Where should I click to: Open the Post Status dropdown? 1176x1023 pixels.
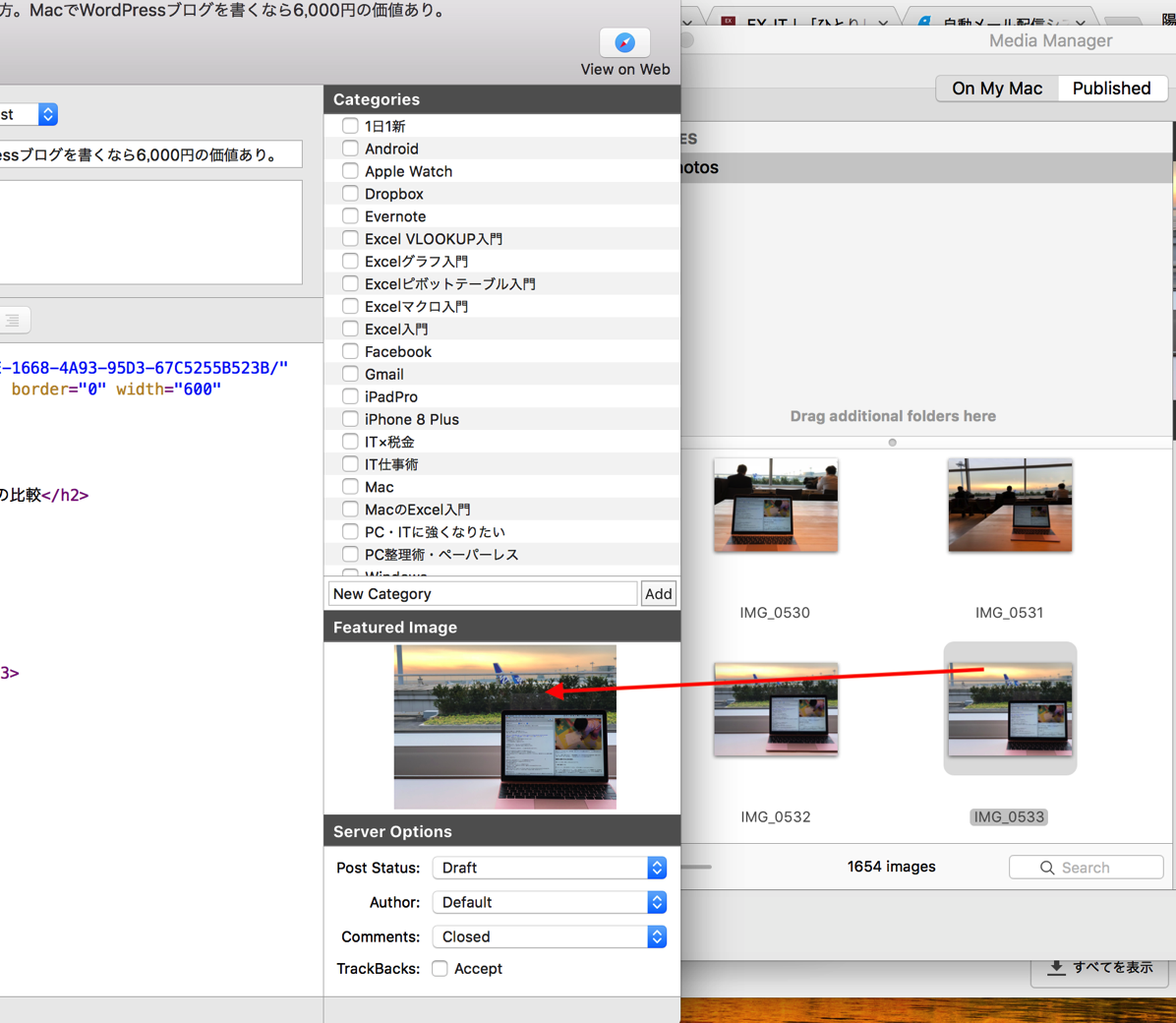click(550, 868)
